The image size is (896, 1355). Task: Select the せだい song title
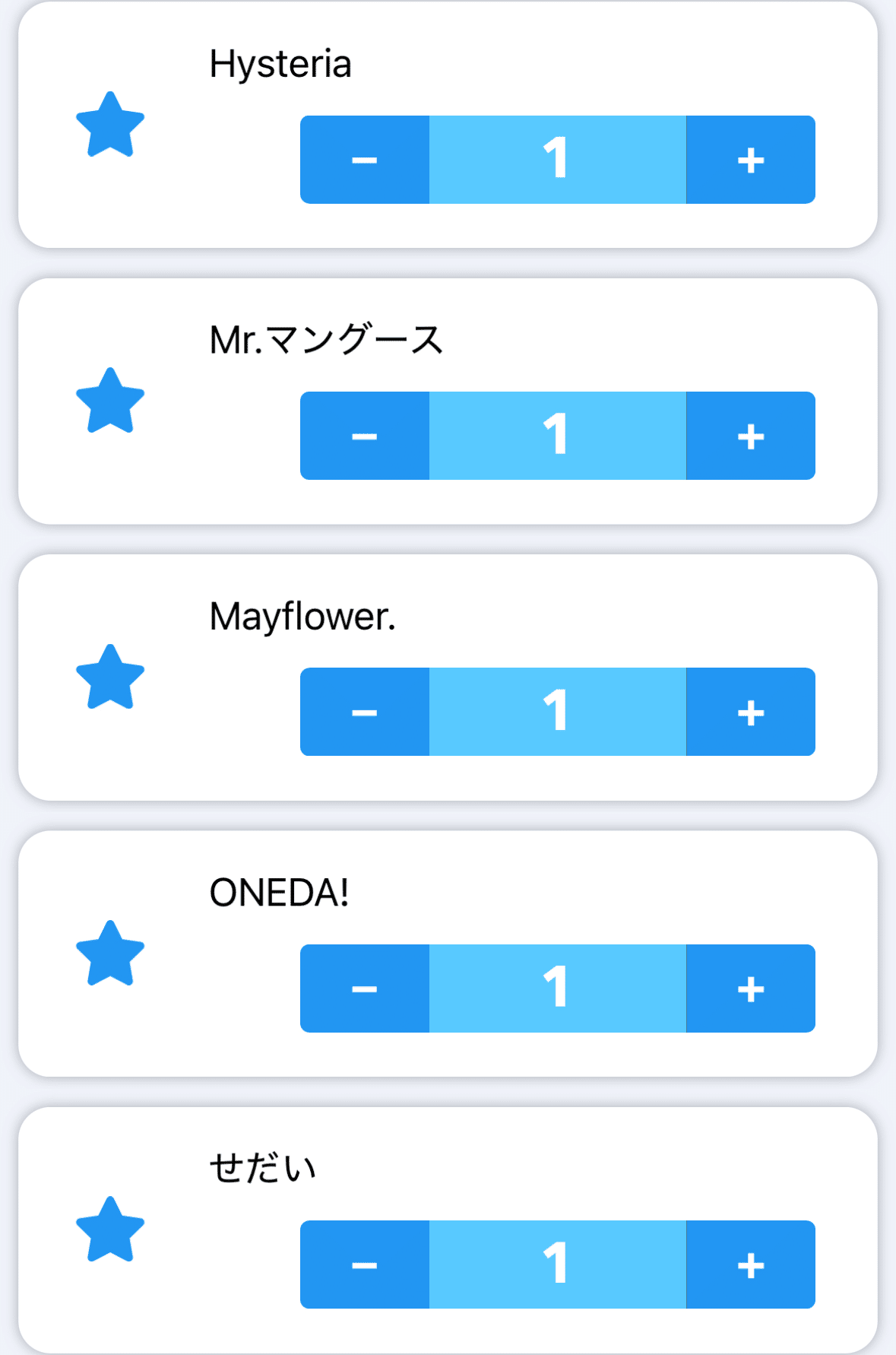pos(263,1168)
